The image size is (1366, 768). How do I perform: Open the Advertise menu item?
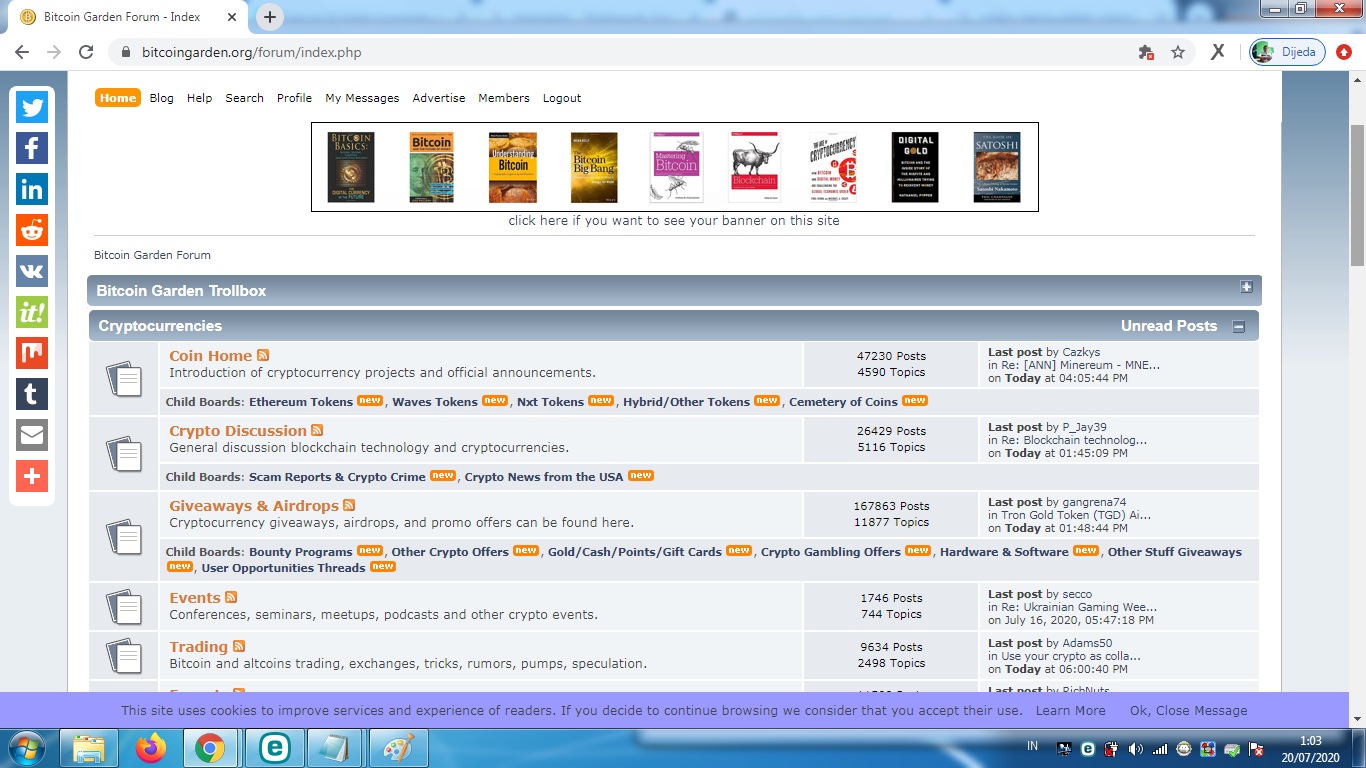pyautogui.click(x=439, y=98)
